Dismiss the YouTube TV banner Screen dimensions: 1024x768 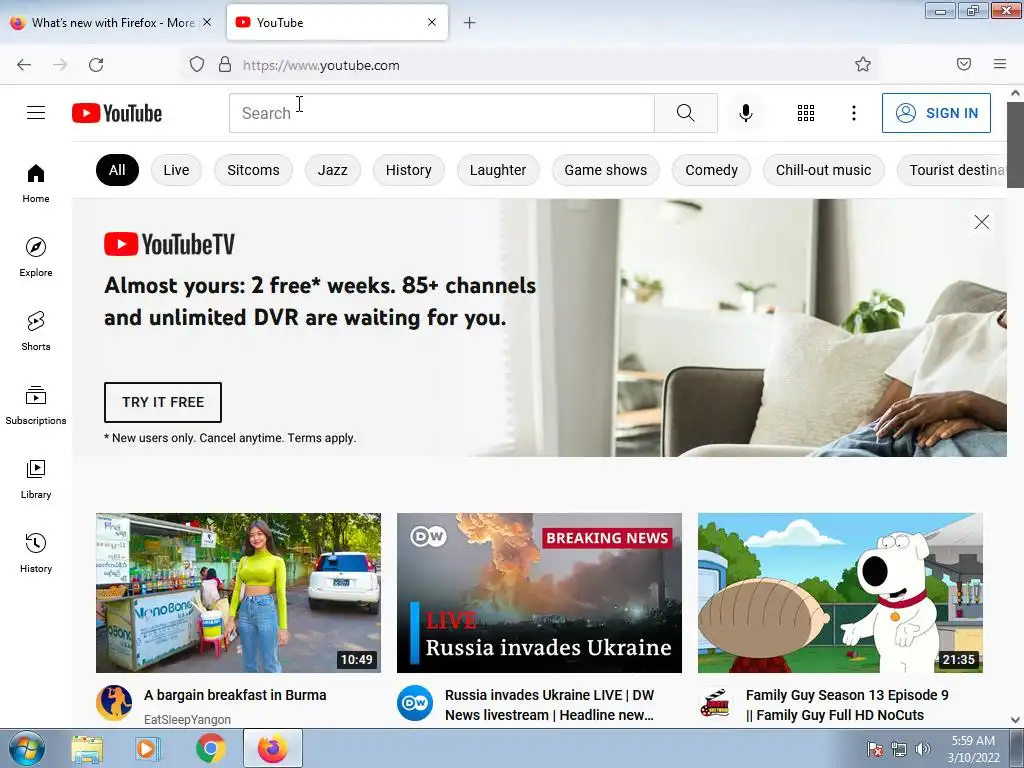point(982,222)
